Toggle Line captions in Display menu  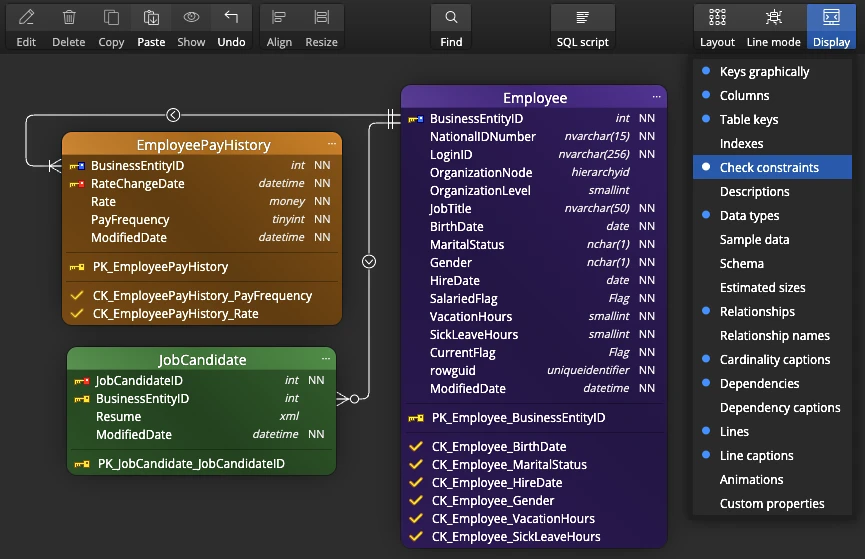(x=772, y=455)
